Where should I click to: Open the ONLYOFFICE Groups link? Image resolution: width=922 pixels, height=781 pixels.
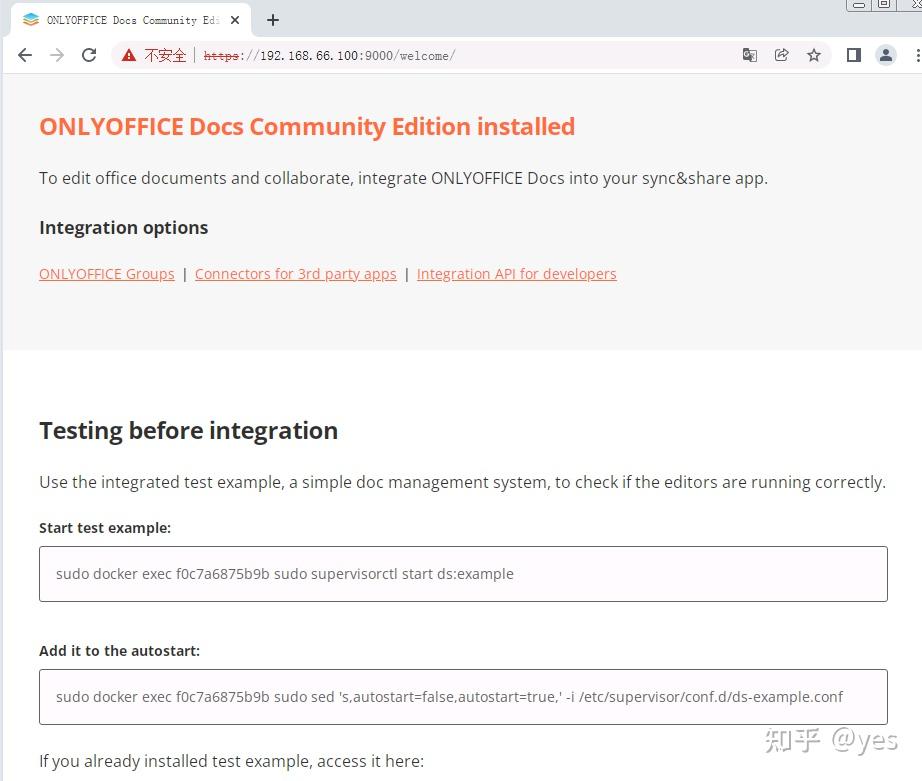click(106, 273)
